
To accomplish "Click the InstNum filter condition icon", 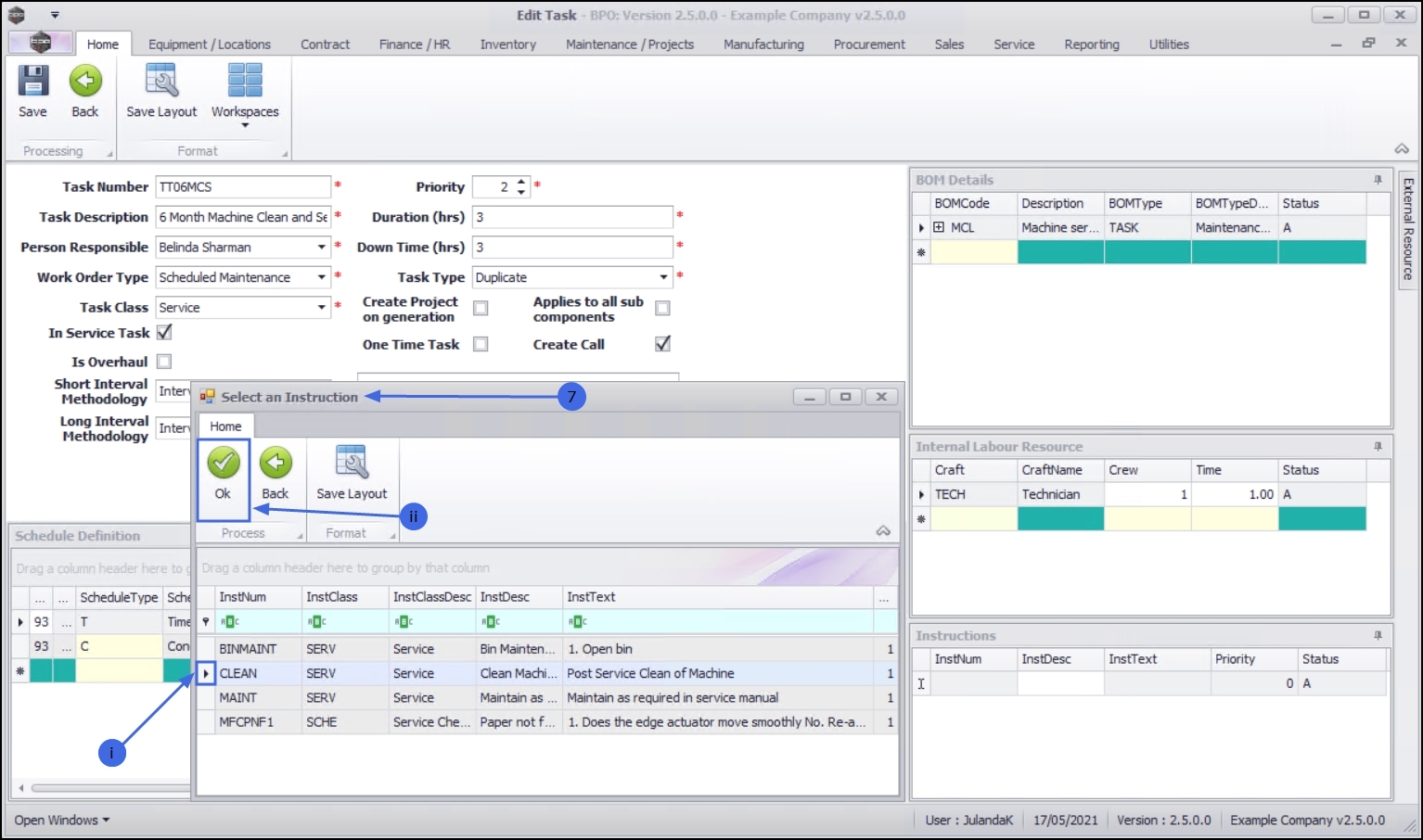I will tap(230, 622).
